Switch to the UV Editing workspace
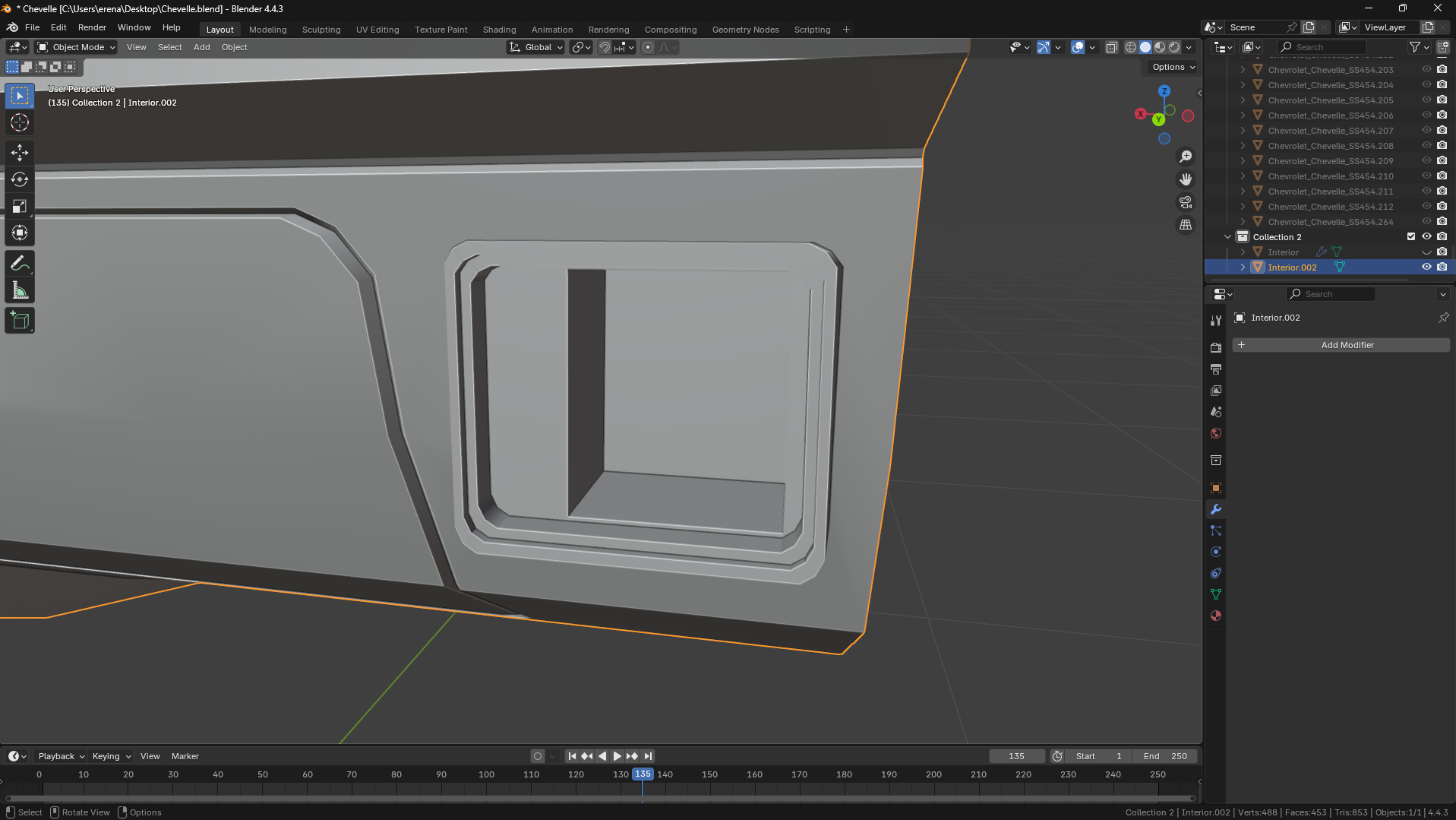Viewport: 1456px width, 820px height. [x=377, y=30]
